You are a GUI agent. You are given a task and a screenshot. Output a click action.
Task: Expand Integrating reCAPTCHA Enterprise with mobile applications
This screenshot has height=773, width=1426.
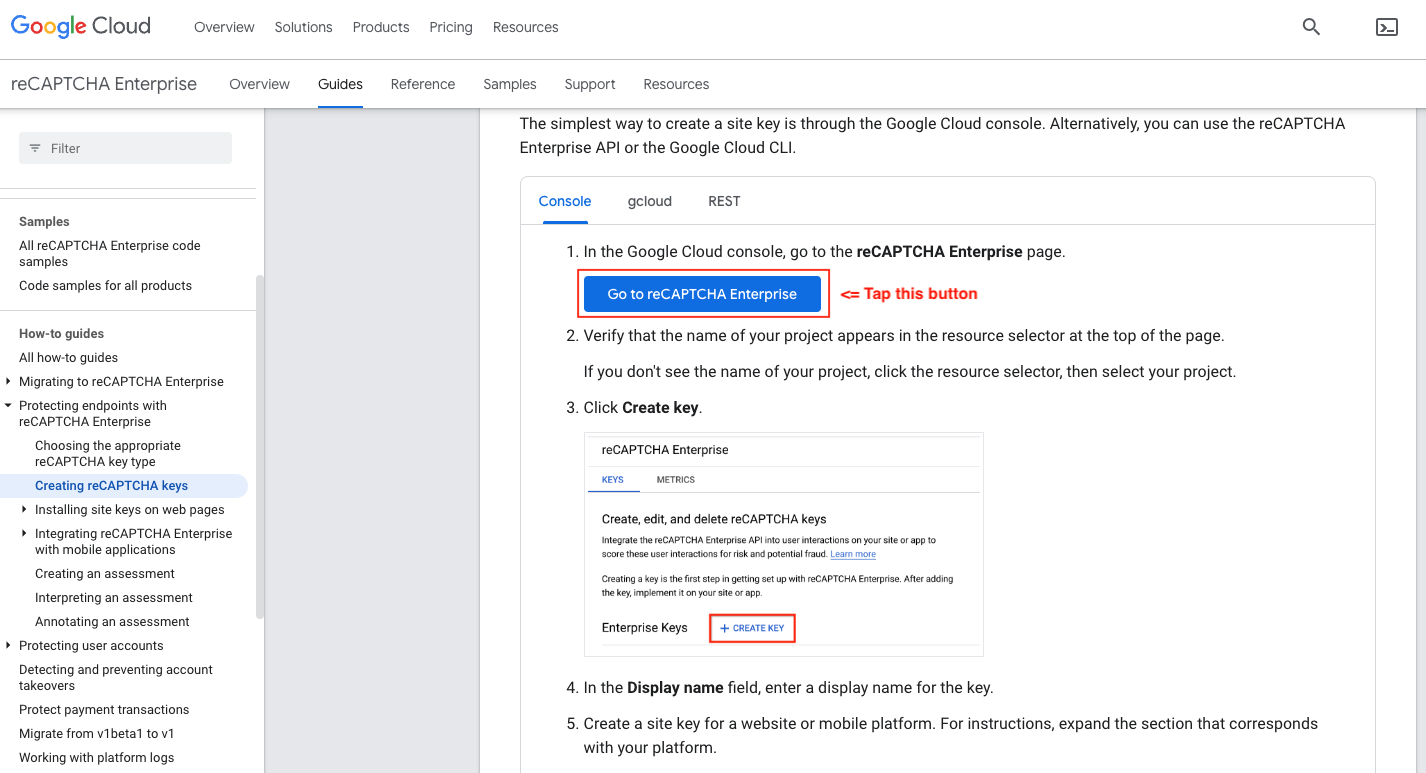point(25,534)
